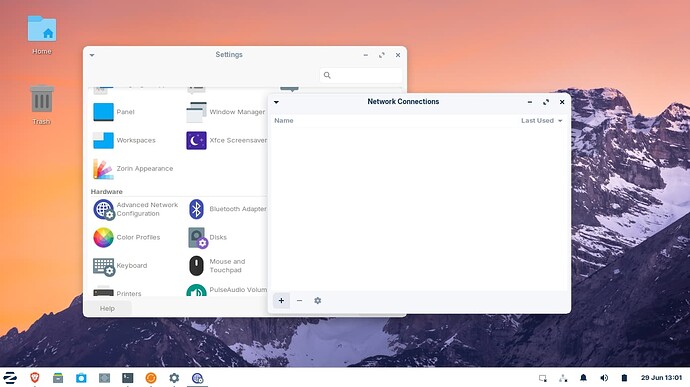Open Xfce Screensaver settings
Viewport: 690px width, 387px height.
pyautogui.click(x=226, y=140)
